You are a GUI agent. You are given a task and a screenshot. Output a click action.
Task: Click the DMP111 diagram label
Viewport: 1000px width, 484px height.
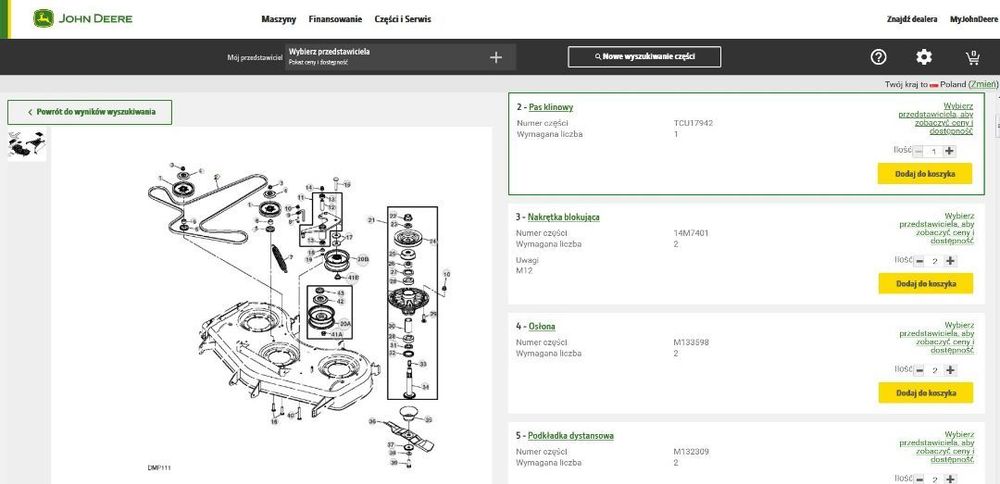pos(159,467)
